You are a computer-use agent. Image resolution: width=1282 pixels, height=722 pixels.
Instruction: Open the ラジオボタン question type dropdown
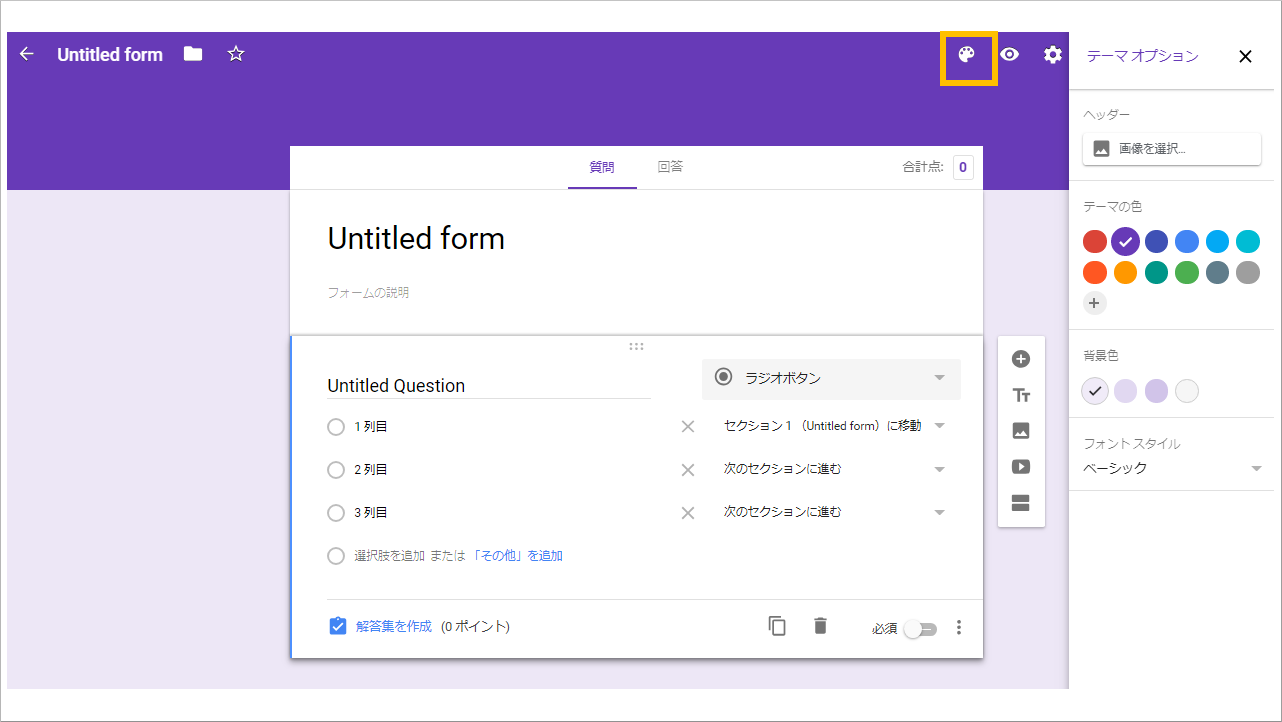(831, 378)
